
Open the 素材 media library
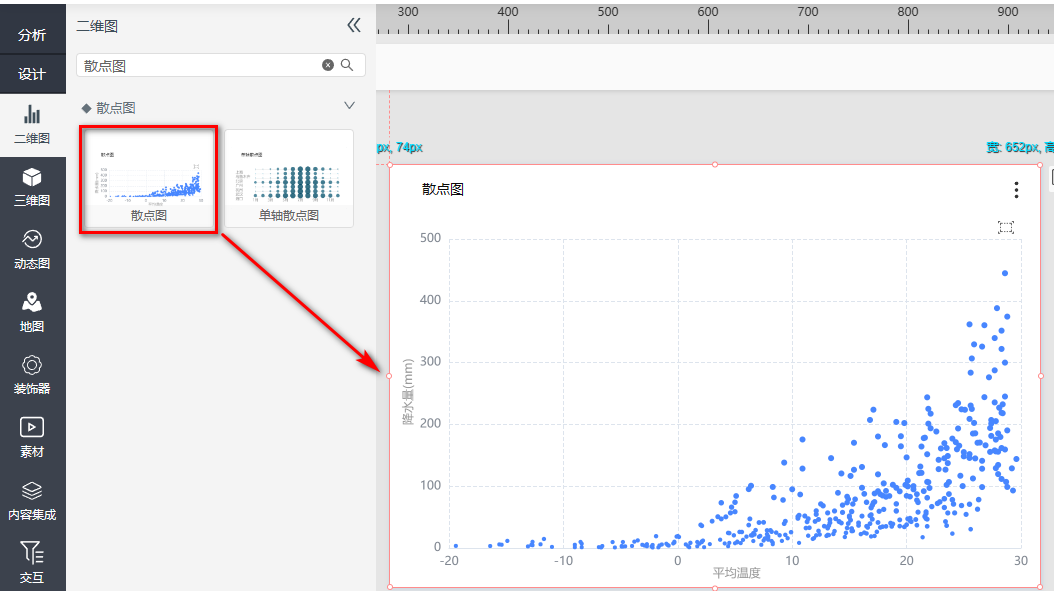pos(32,437)
